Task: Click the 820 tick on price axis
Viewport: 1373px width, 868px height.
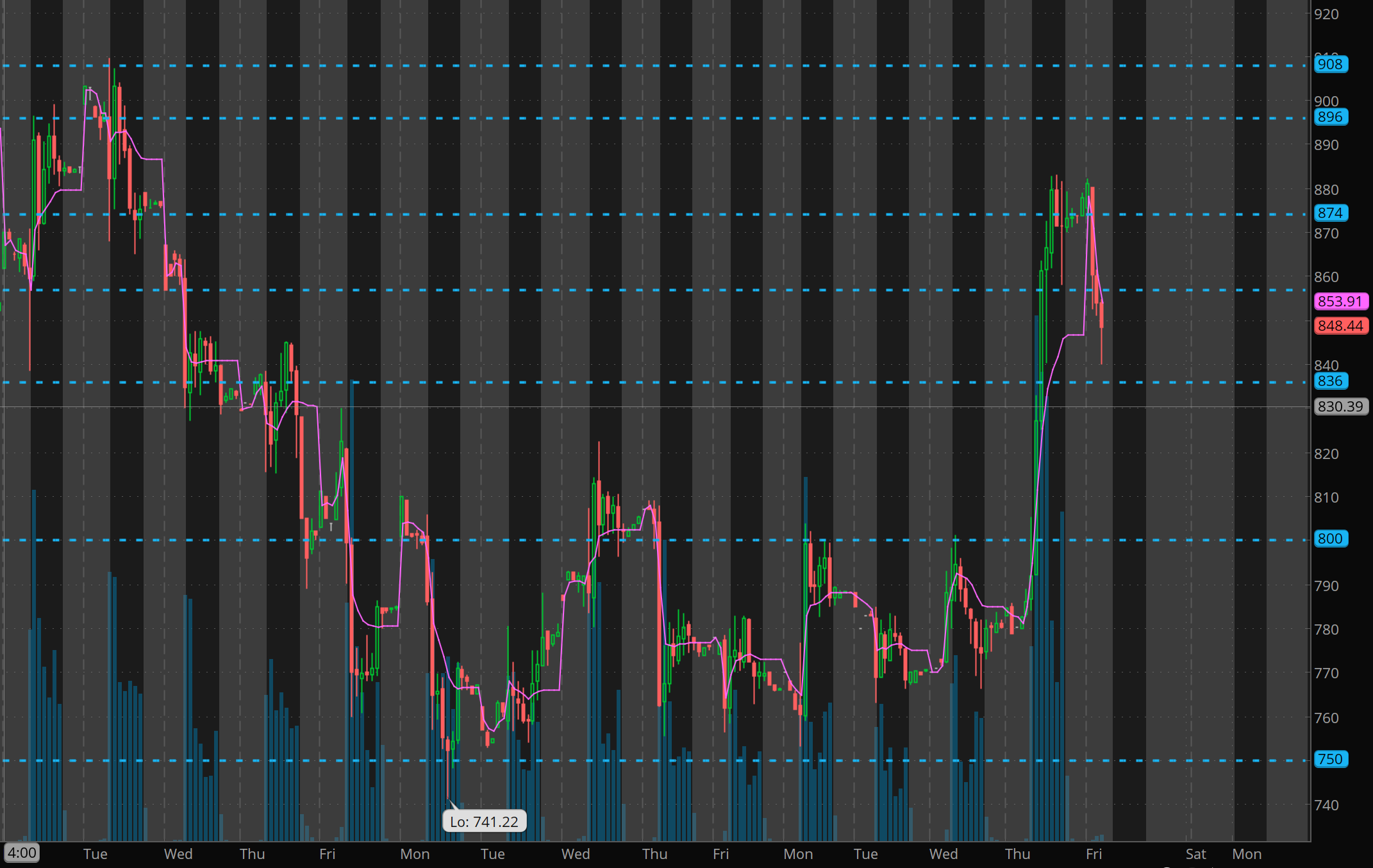Action: (x=1326, y=454)
